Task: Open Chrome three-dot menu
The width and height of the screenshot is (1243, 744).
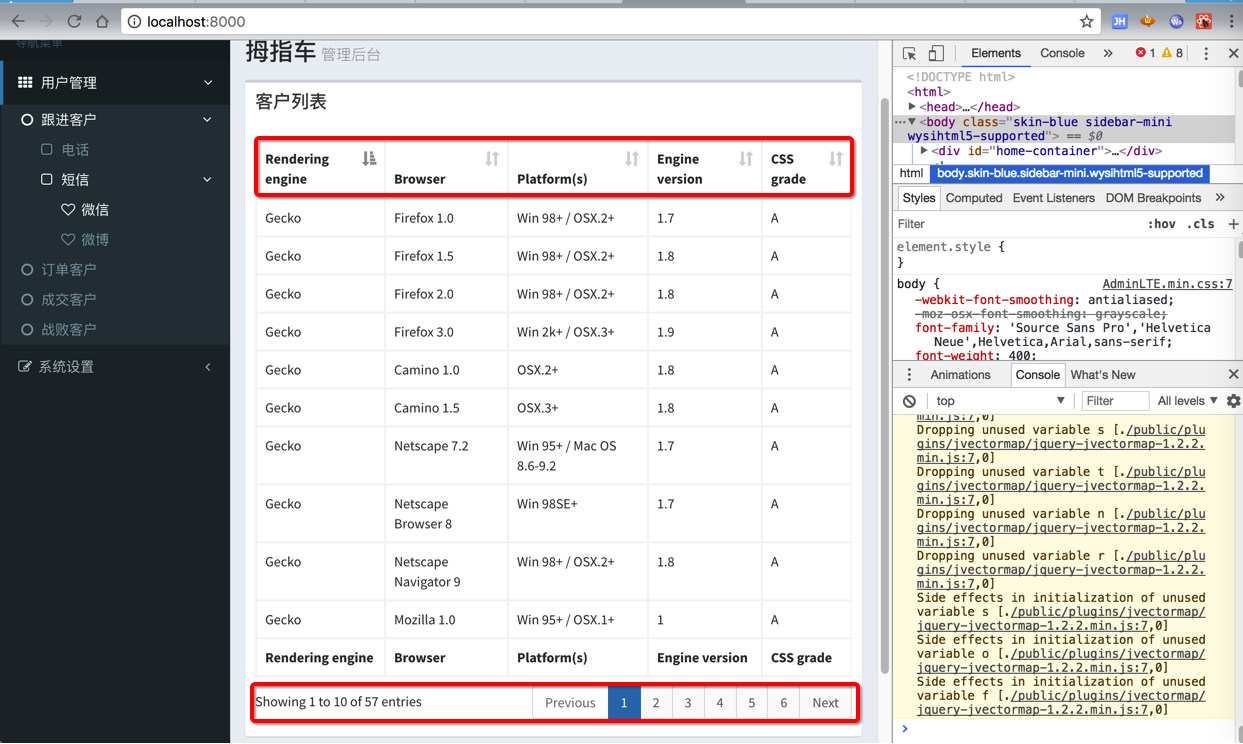Action: tap(1230, 21)
